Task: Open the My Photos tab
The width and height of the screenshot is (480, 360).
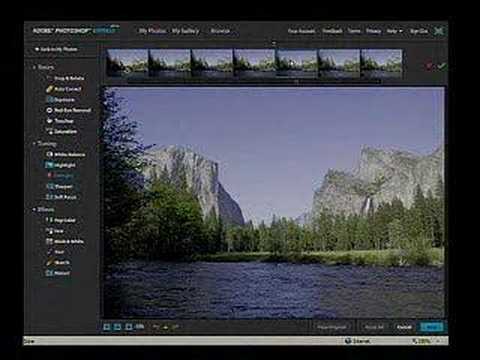Action: (152, 31)
